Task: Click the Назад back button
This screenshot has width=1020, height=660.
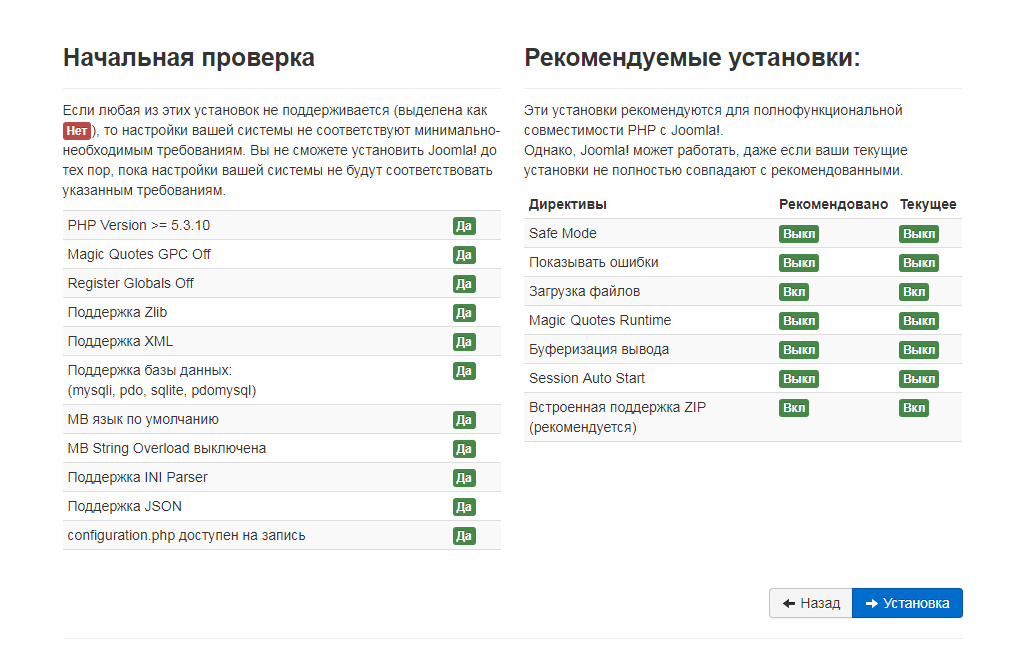Action: [811, 603]
